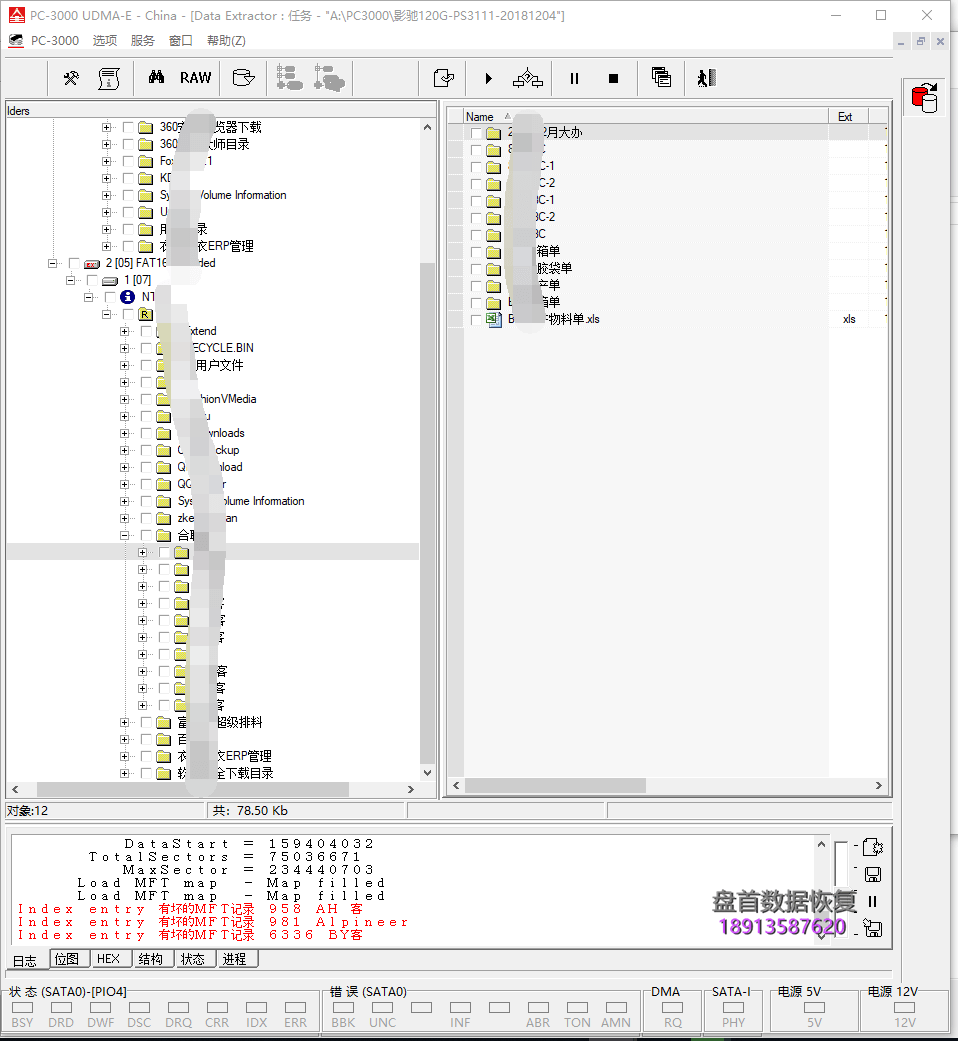The image size is (958, 1041).
Task: Click the log settings icon beside log
Action: coord(872,847)
